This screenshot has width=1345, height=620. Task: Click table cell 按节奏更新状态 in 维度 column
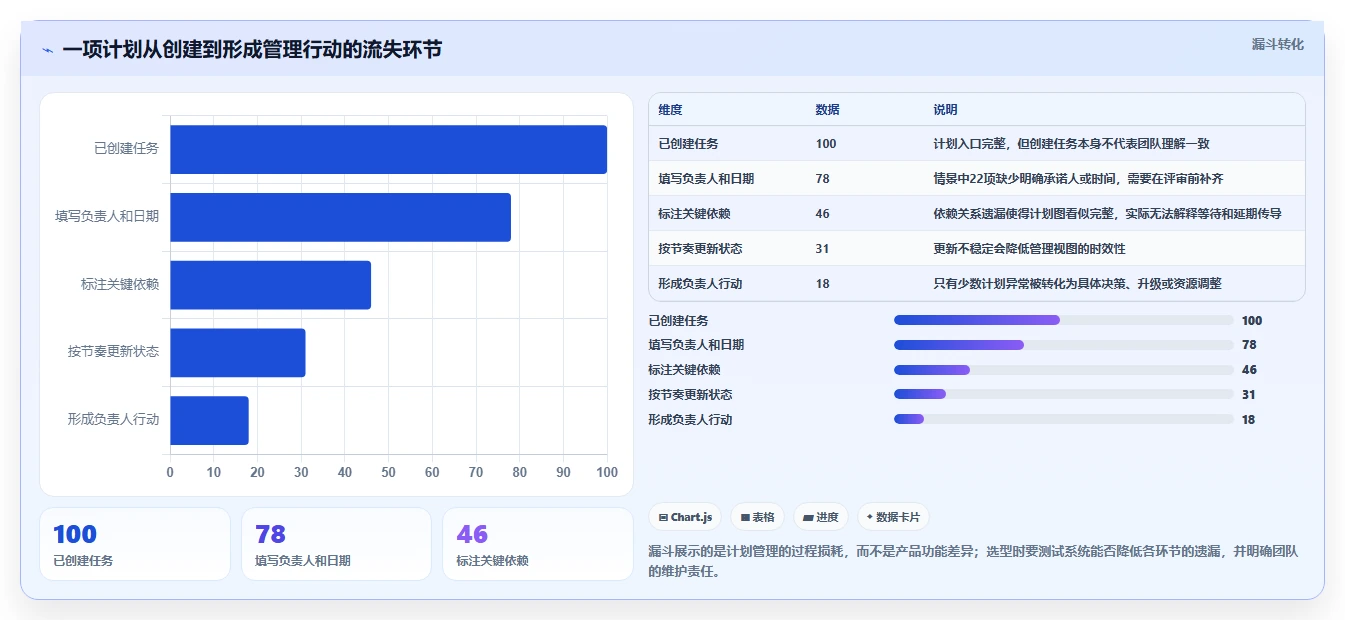click(700, 249)
